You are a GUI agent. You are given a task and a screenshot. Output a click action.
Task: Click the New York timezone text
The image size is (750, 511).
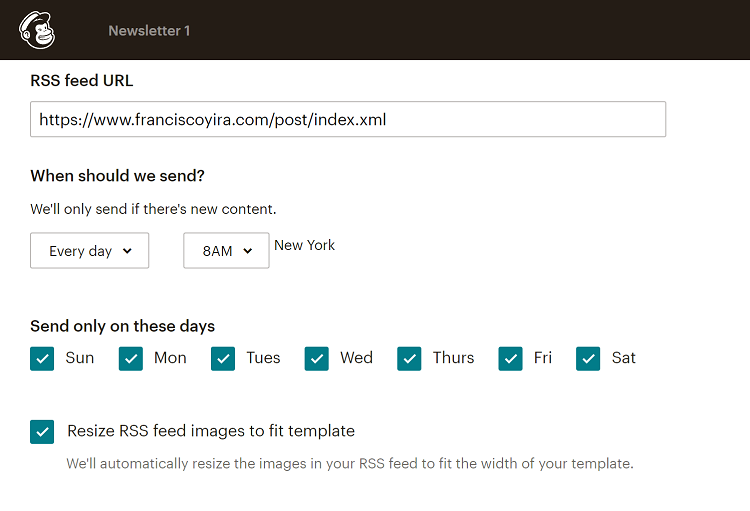click(x=305, y=245)
